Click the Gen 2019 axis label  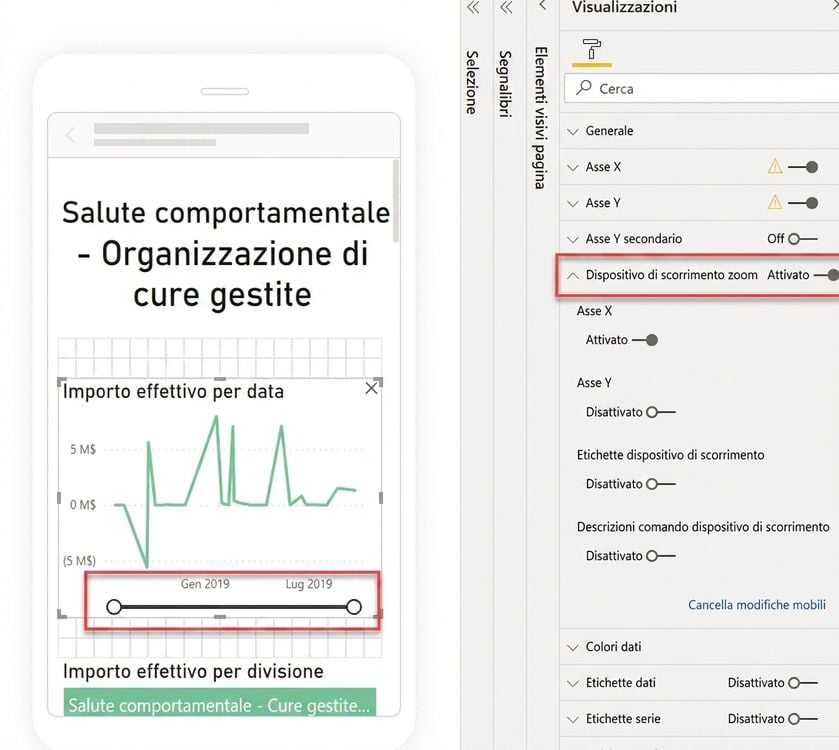(x=205, y=584)
